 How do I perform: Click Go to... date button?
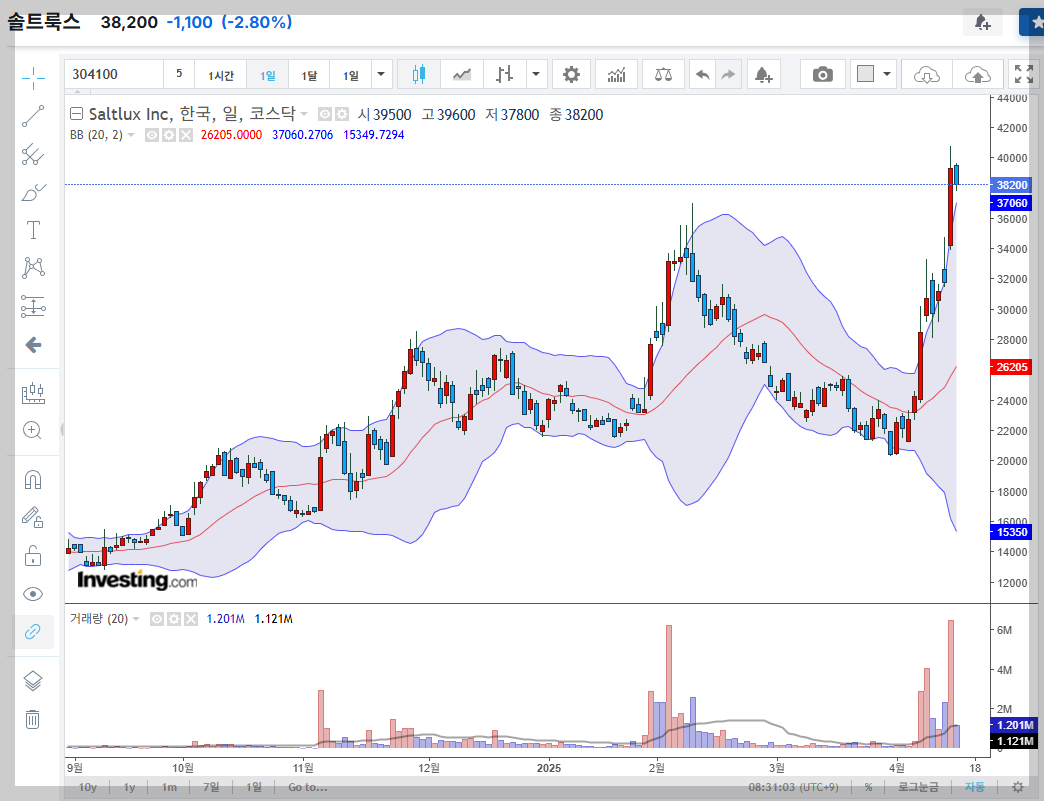coord(308,787)
